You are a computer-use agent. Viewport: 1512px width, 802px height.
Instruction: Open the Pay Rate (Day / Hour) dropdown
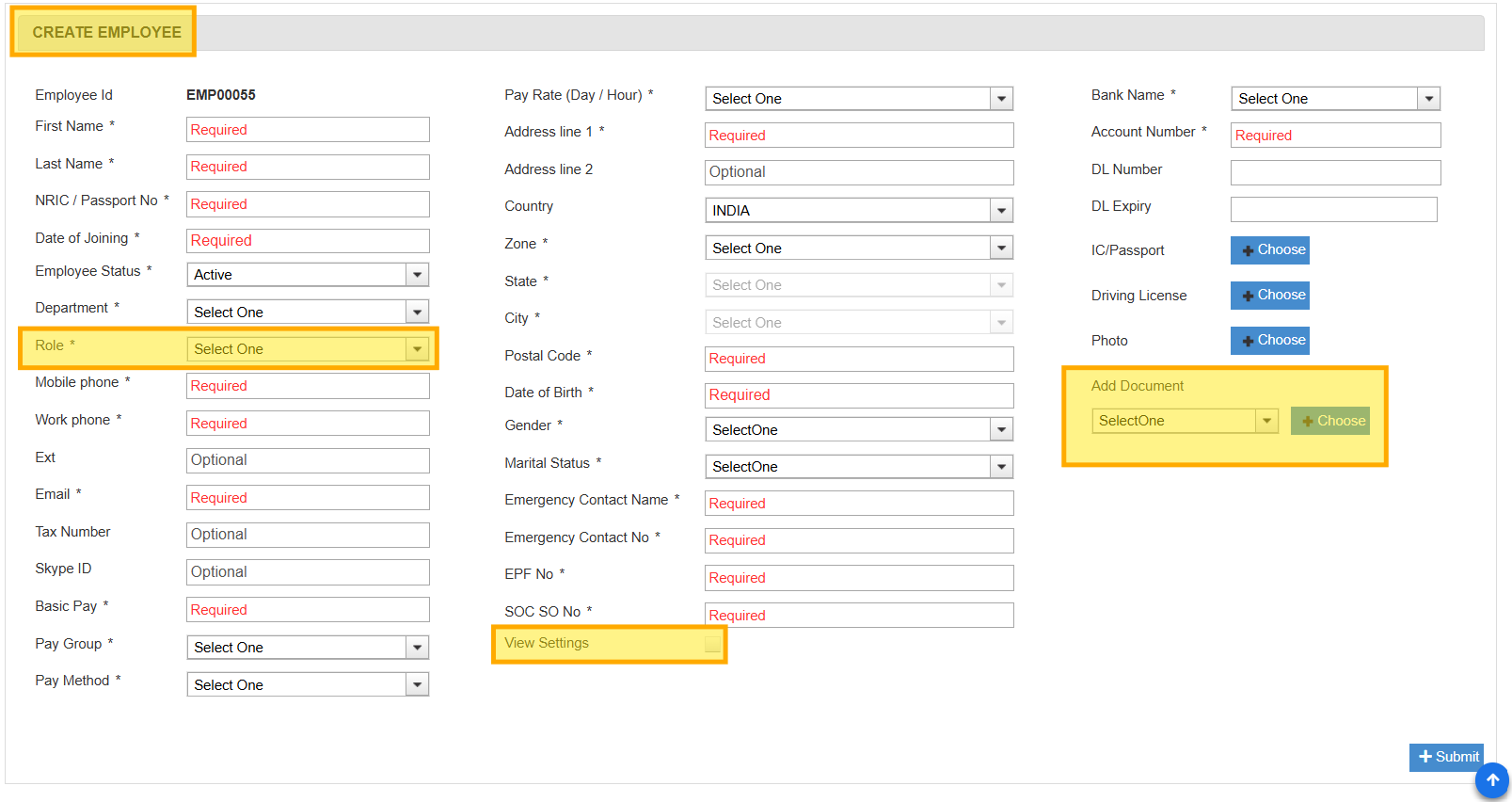[859, 99]
